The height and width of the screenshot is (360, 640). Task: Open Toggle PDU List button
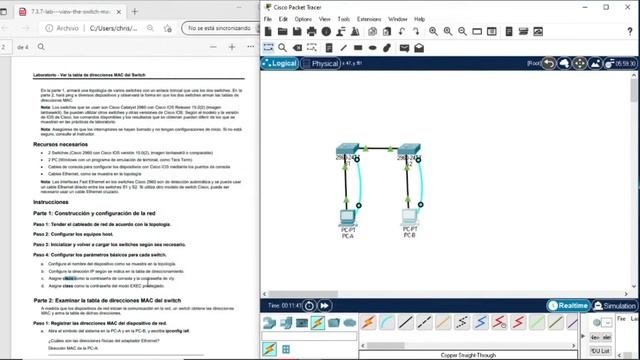pos(600,351)
